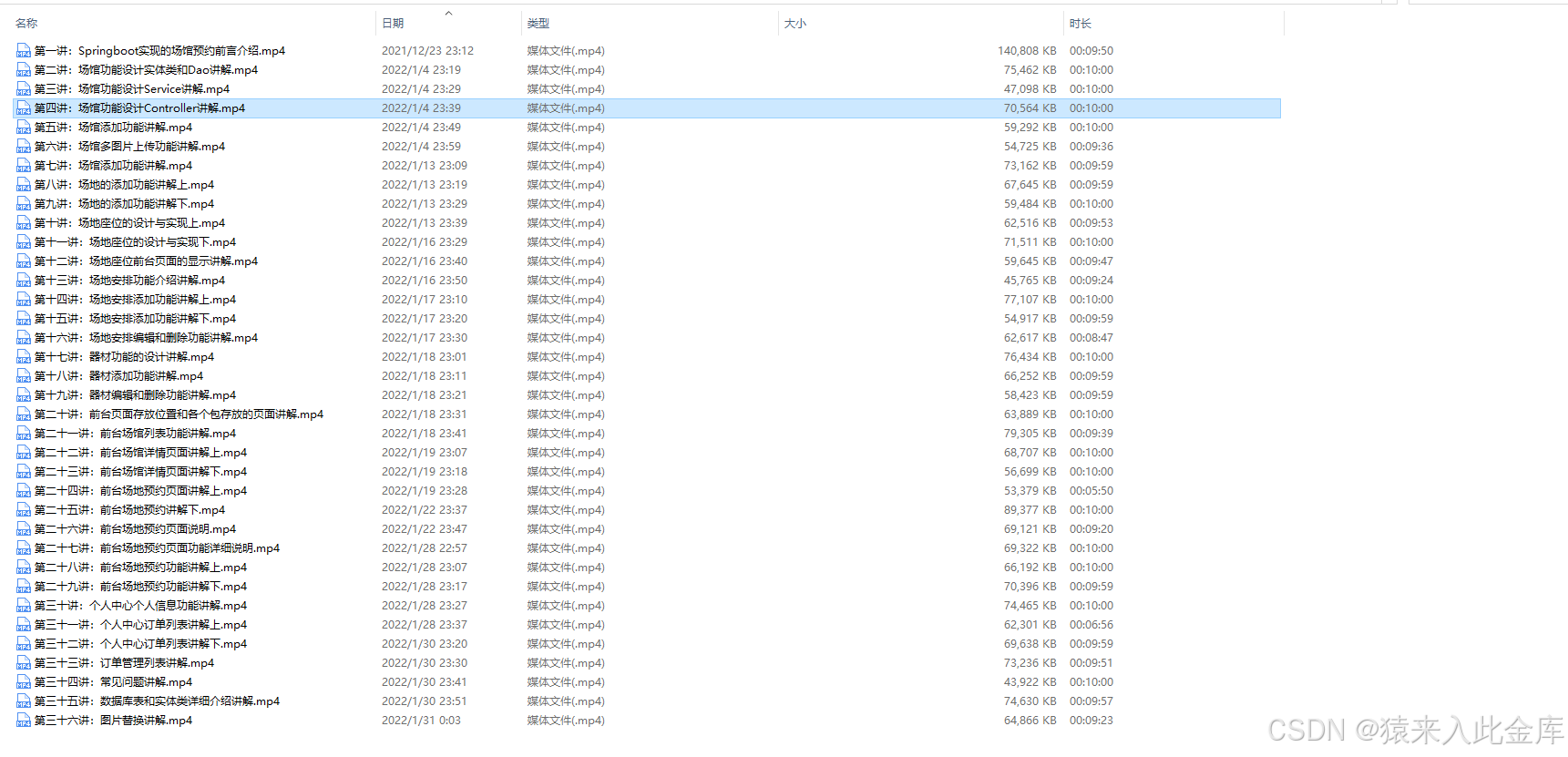Select the icon of 第三讲 Service讲解.mp4
Image resolution: width=1568 pixels, height=757 pixels.
point(24,89)
